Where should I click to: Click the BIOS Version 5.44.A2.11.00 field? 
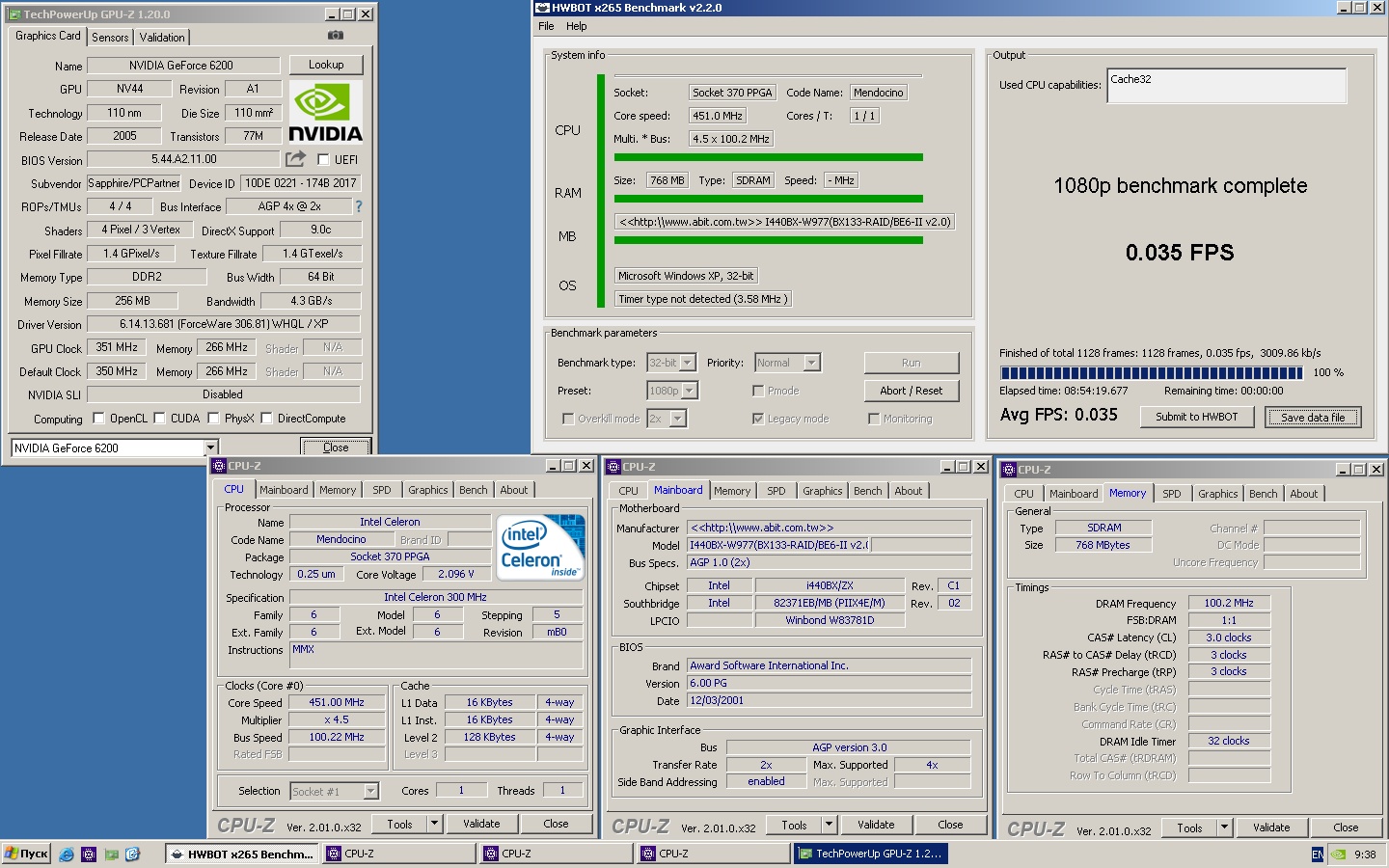click(x=183, y=159)
